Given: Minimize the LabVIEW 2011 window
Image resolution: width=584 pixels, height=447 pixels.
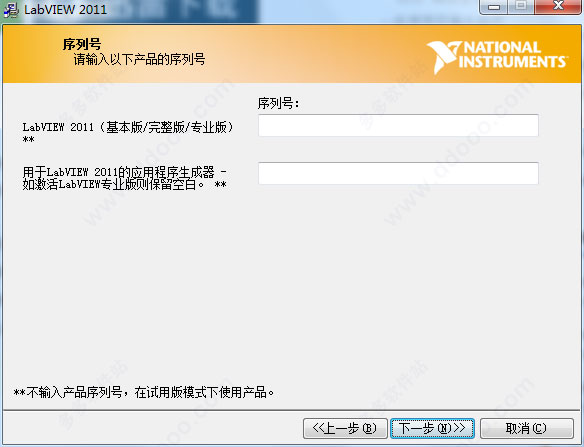Looking at the screenshot, I should (494, 7).
